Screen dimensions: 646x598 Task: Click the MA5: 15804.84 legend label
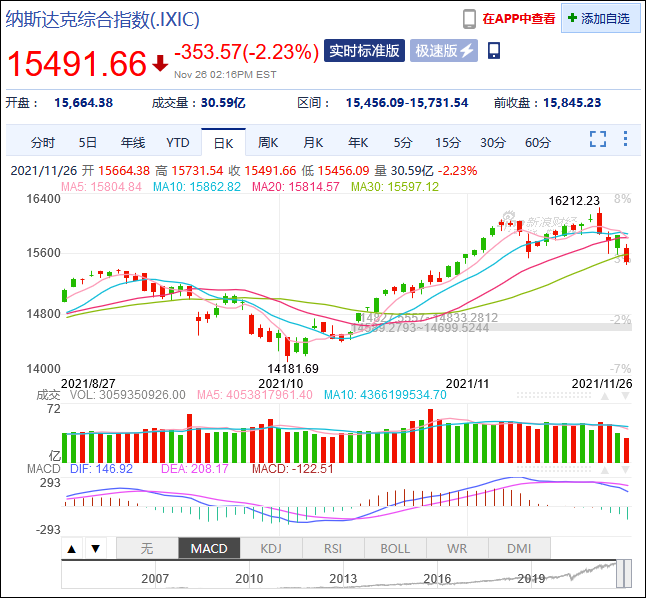pyautogui.click(x=101, y=187)
